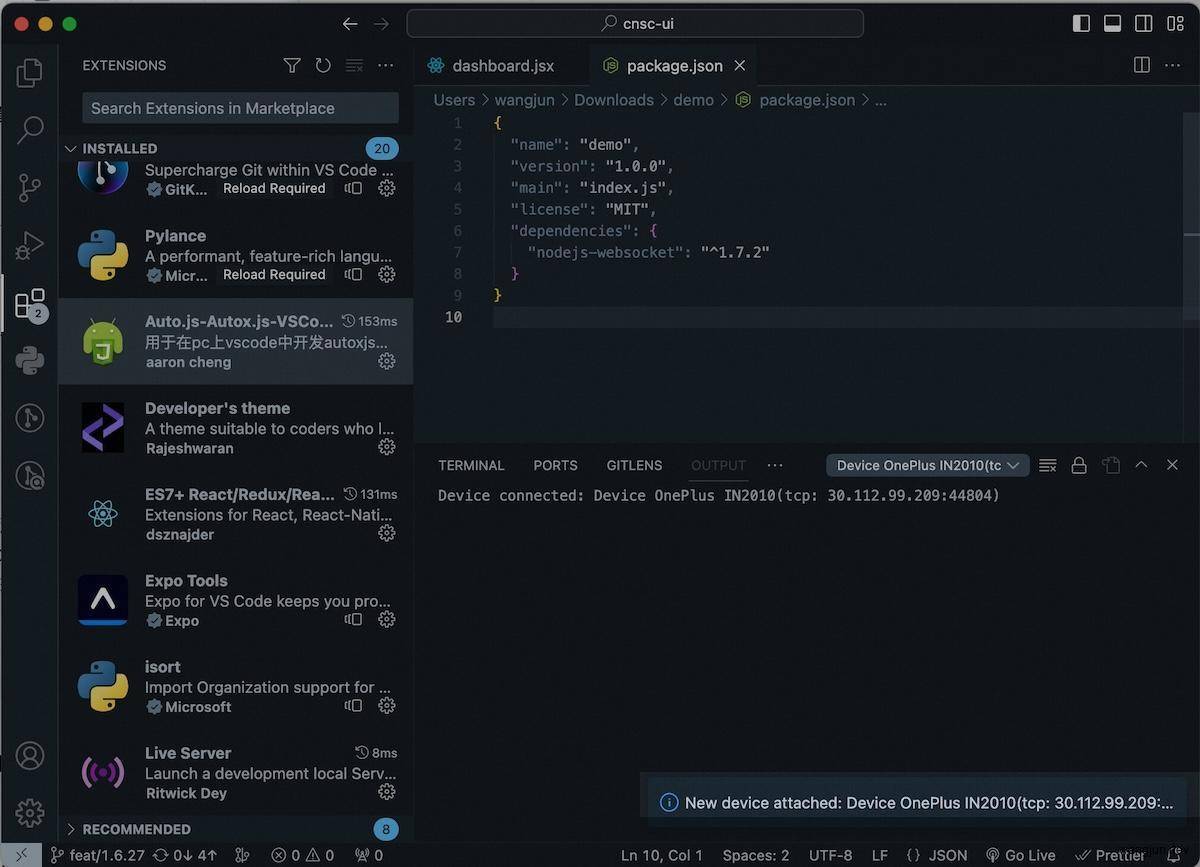Open manage gear for Live Server extension

coord(387,792)
